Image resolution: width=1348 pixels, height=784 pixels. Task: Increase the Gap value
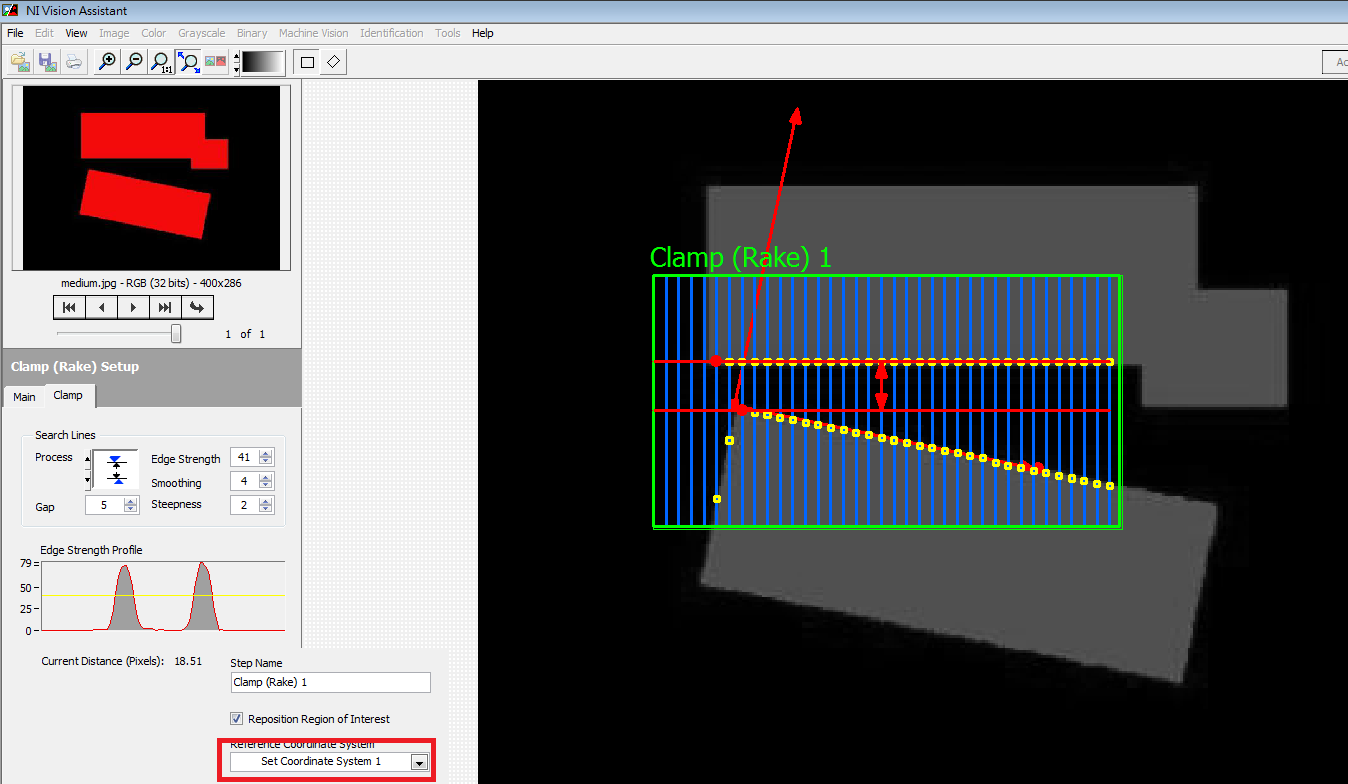130,501
